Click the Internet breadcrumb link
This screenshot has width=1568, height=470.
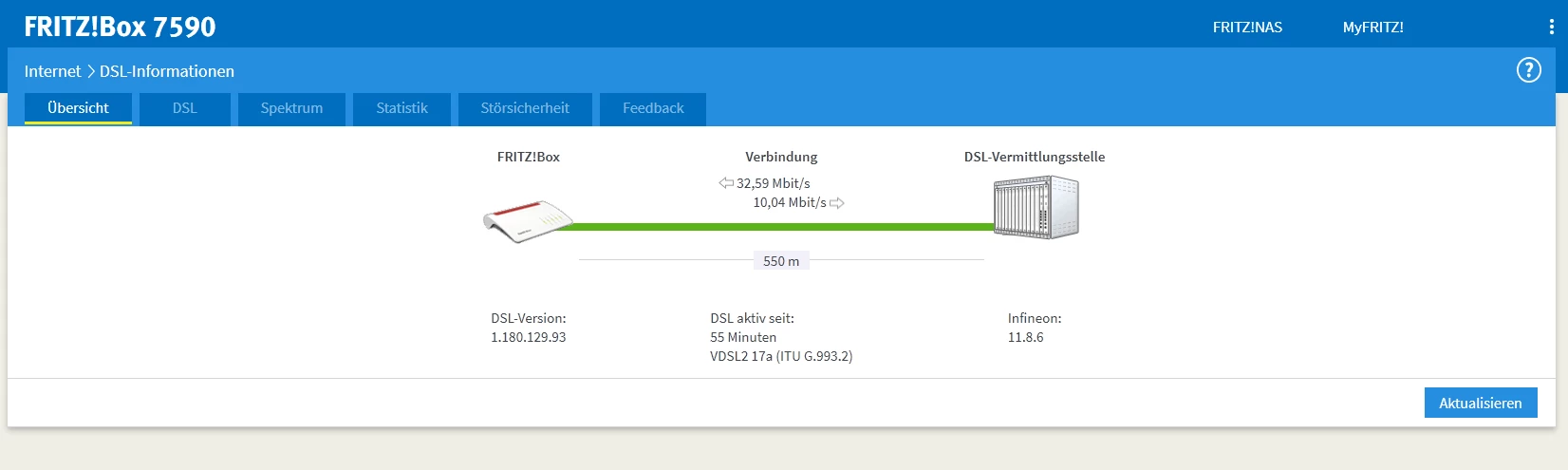[x=52, y=71]
